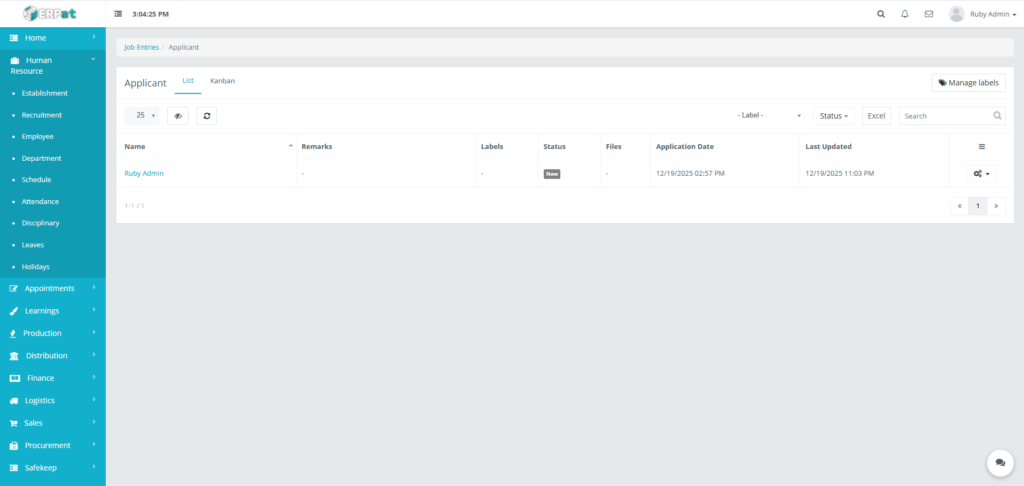Screen dimensions: 1024x486
Task: Select the Recruitment sidebar item
Action: point(42,115)
